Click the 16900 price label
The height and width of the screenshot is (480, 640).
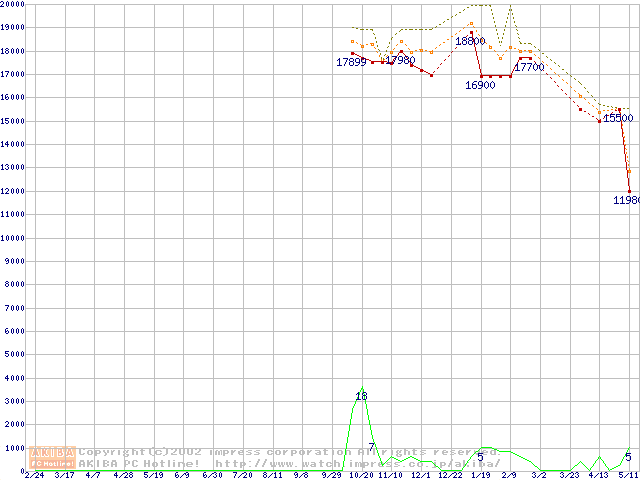(480, 86)
